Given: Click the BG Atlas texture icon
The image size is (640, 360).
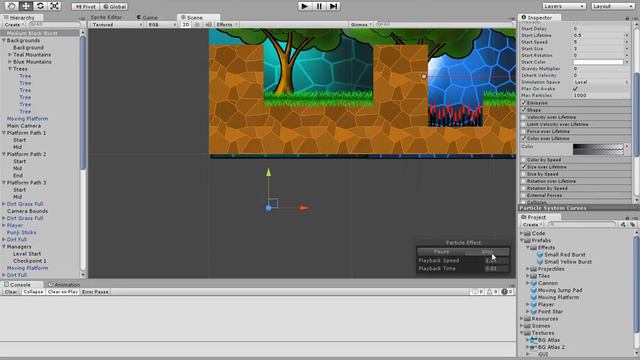Looking at the screenshot, I should point(533,340).
